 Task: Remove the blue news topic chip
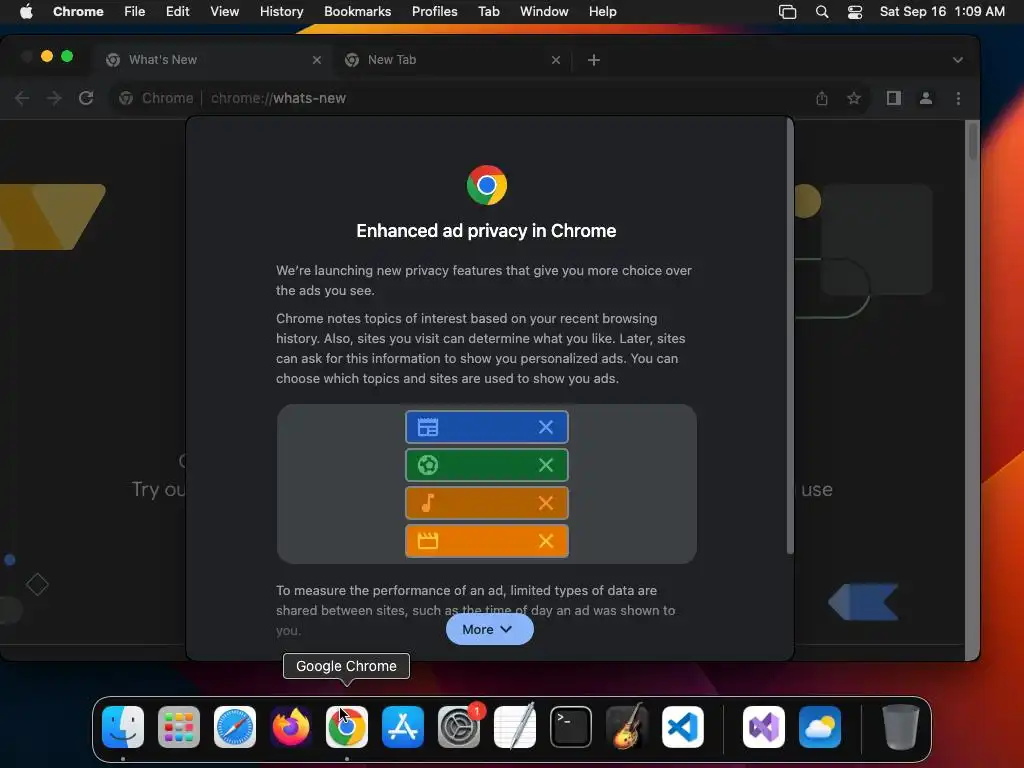click(546, 427)
